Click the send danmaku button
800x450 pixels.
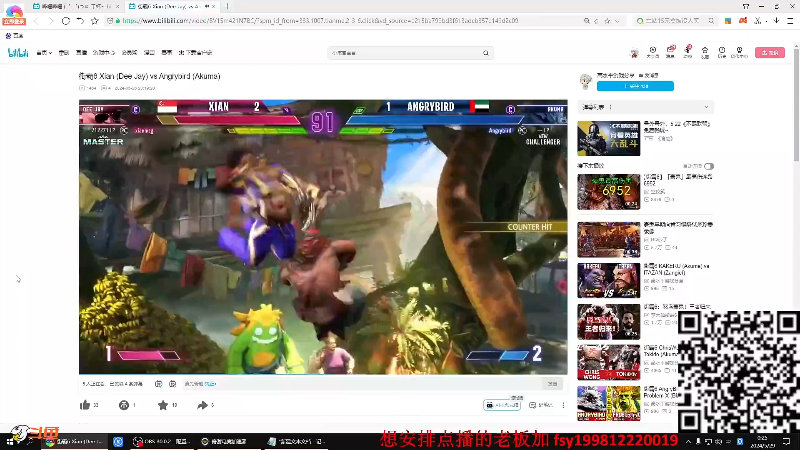[x=552, y=384]
